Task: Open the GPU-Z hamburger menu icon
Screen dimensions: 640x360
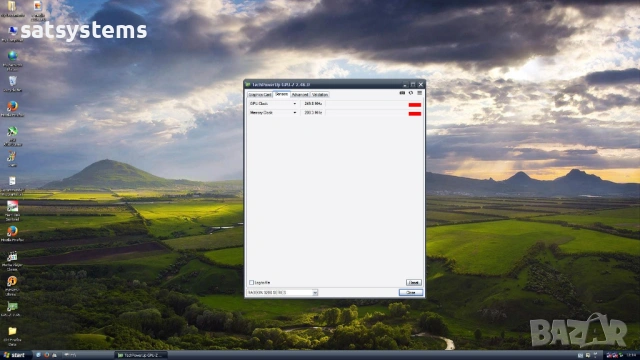Action: click(x=420, y=93)
